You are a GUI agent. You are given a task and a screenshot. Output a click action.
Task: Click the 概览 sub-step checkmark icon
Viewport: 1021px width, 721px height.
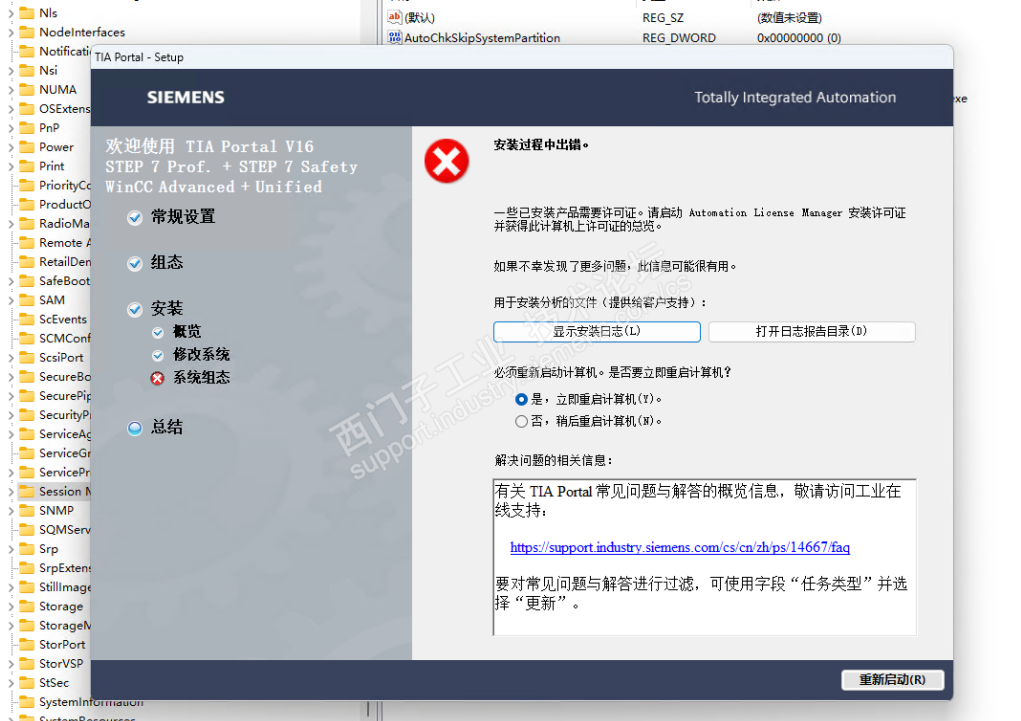(158, 332)
